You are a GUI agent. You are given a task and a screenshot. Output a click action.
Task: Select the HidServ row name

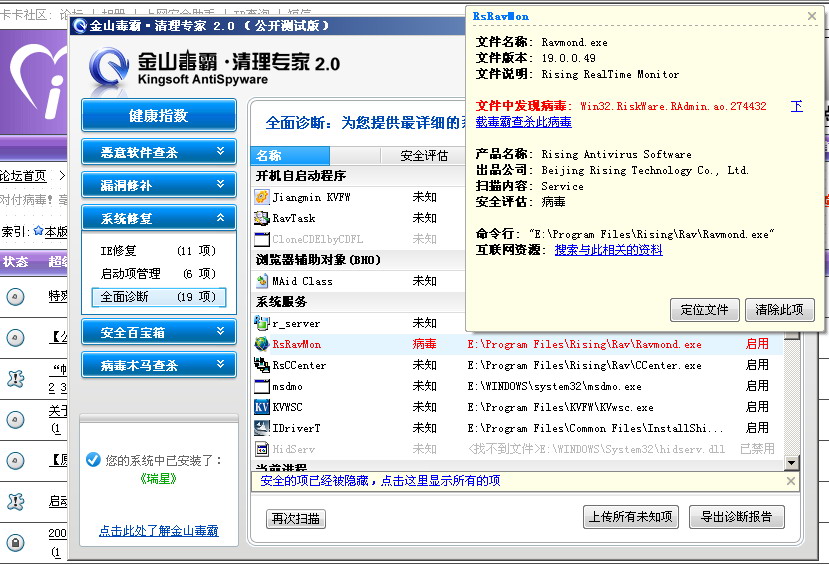click(x=293, y=449)
